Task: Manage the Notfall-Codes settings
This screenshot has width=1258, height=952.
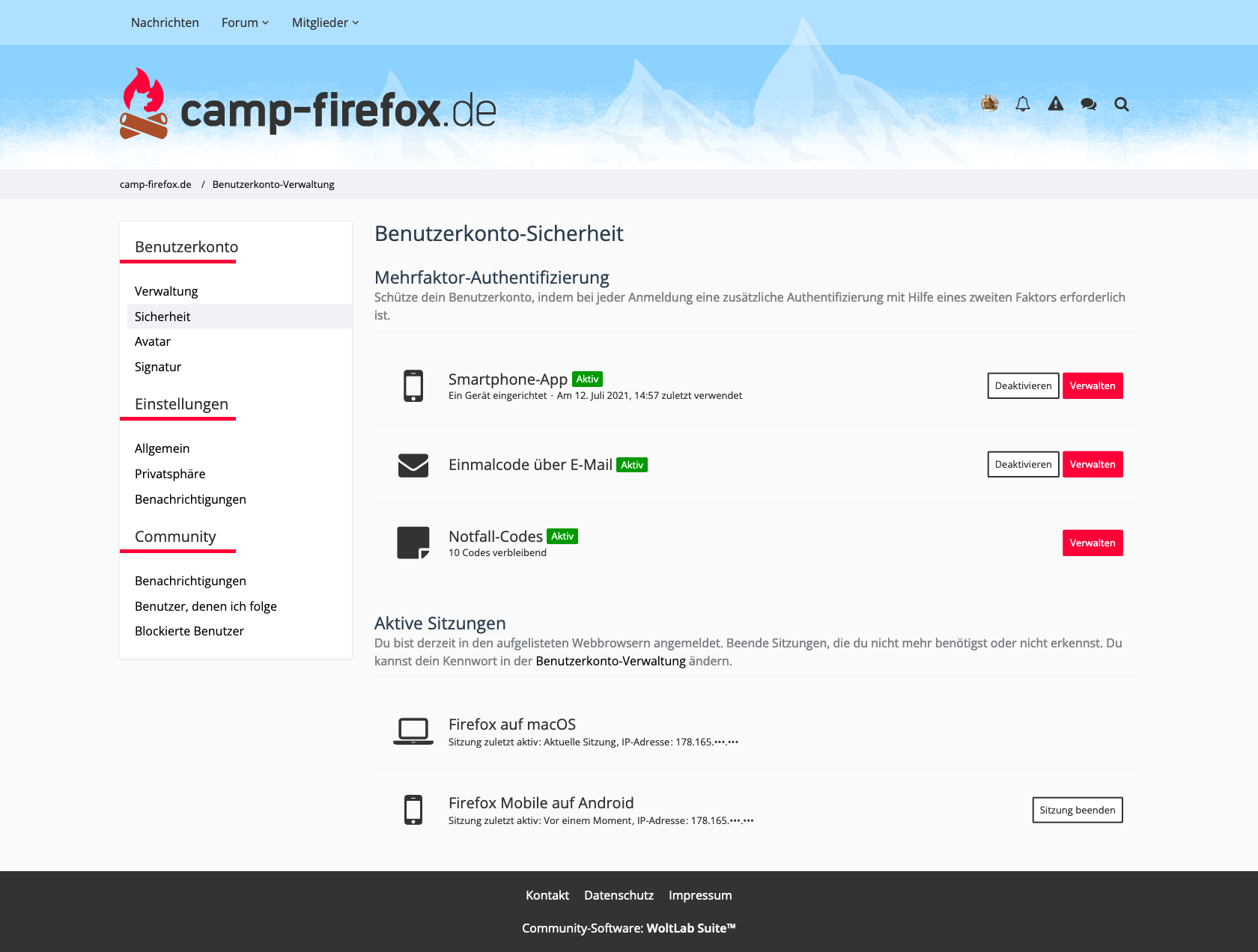Action: pos(1092,543)
